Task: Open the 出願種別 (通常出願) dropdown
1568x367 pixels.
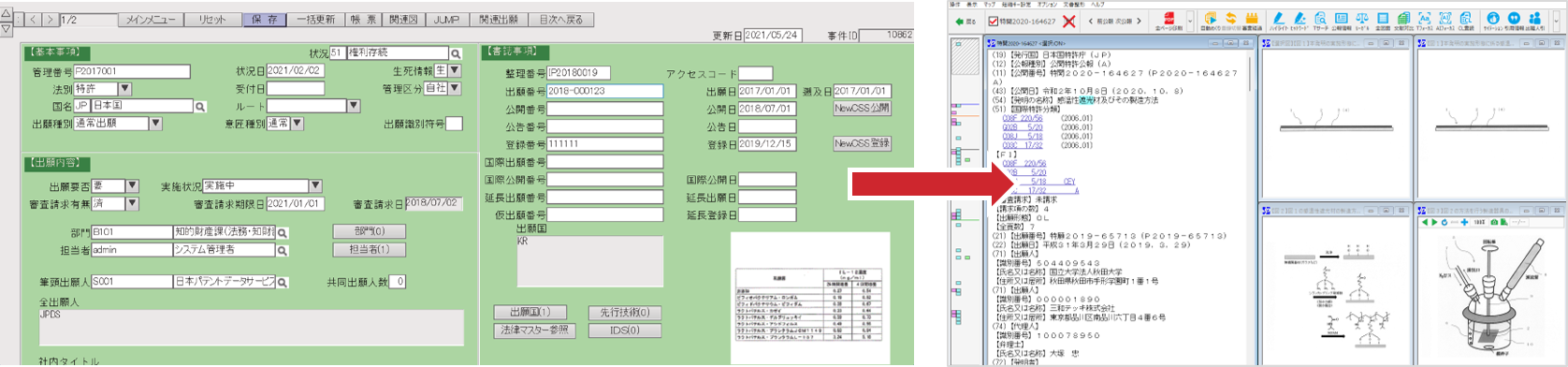Action: click(x=155, y=124)
